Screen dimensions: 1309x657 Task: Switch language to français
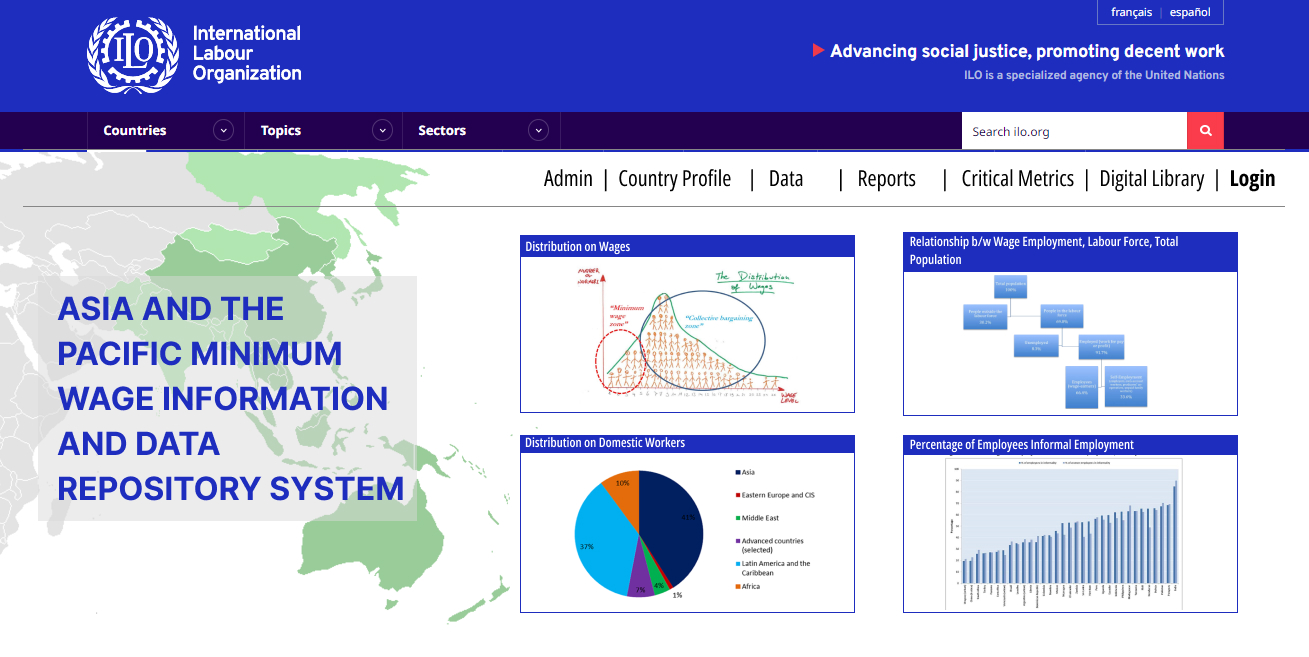(1131, 12)
